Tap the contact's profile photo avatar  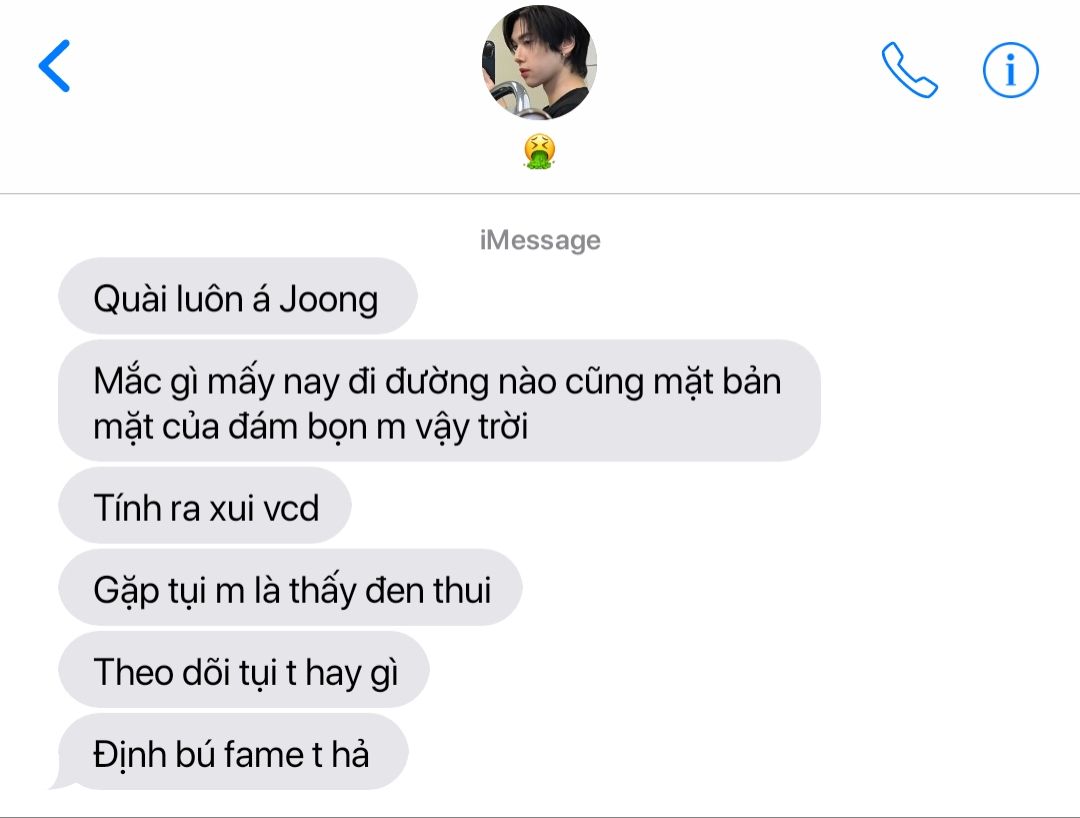point(539,62)
